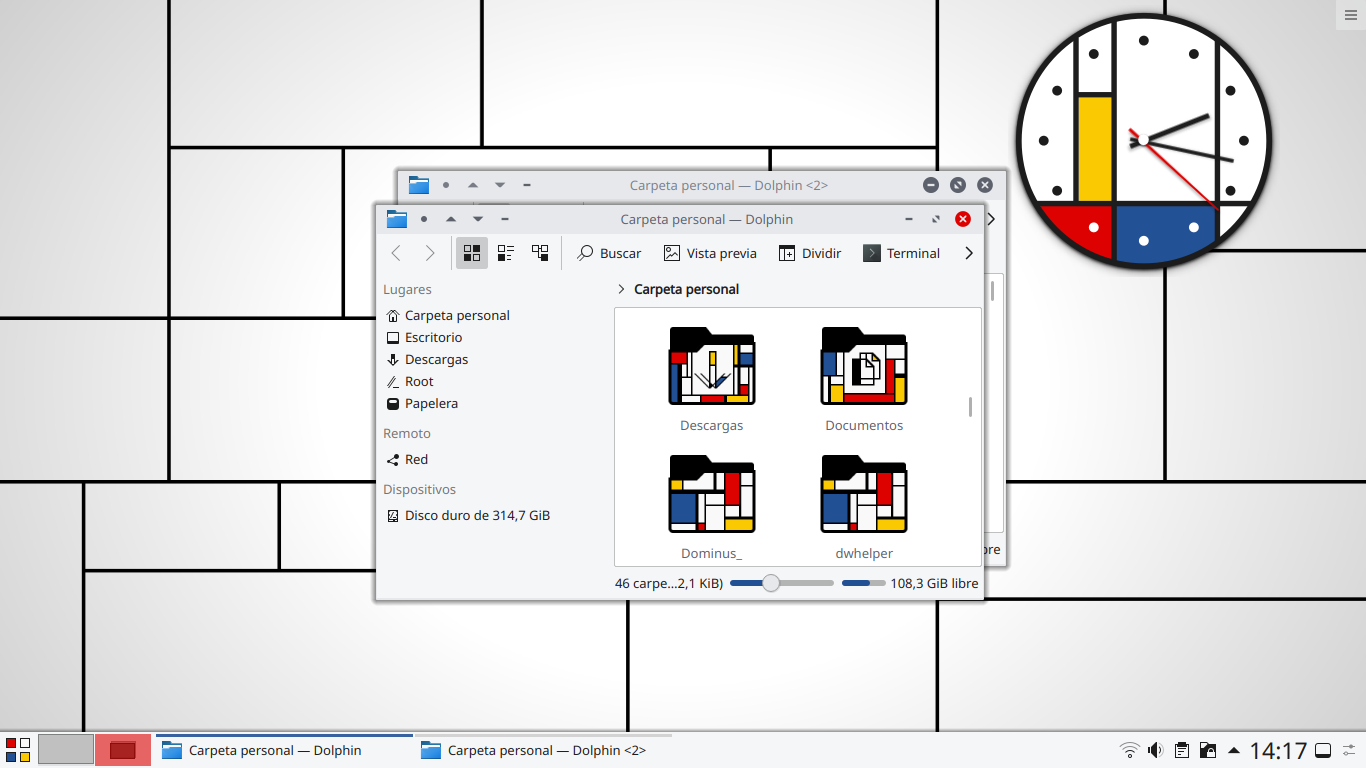The width and height of the screenshot is (1366, 768).
Task: Select the Dominus_ folder icon
Action: pos(712,494)
